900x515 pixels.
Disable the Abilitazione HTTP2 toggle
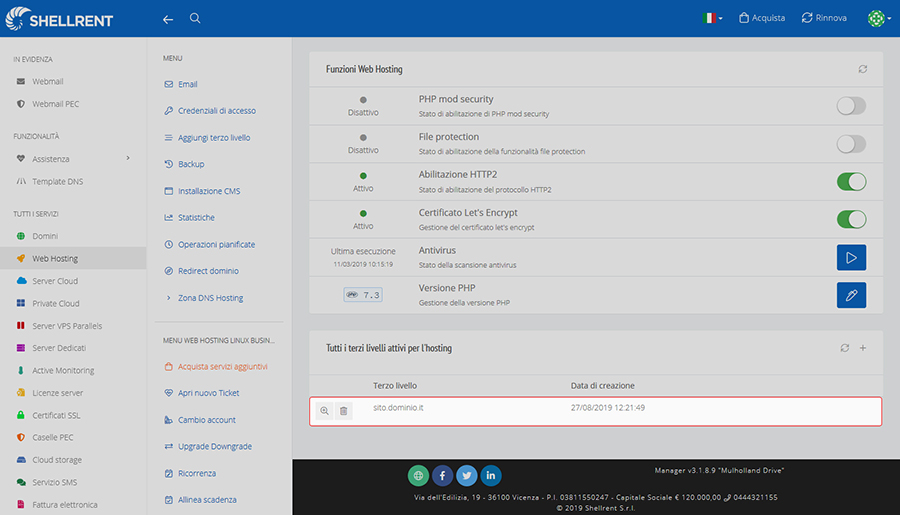click(851, 182)
